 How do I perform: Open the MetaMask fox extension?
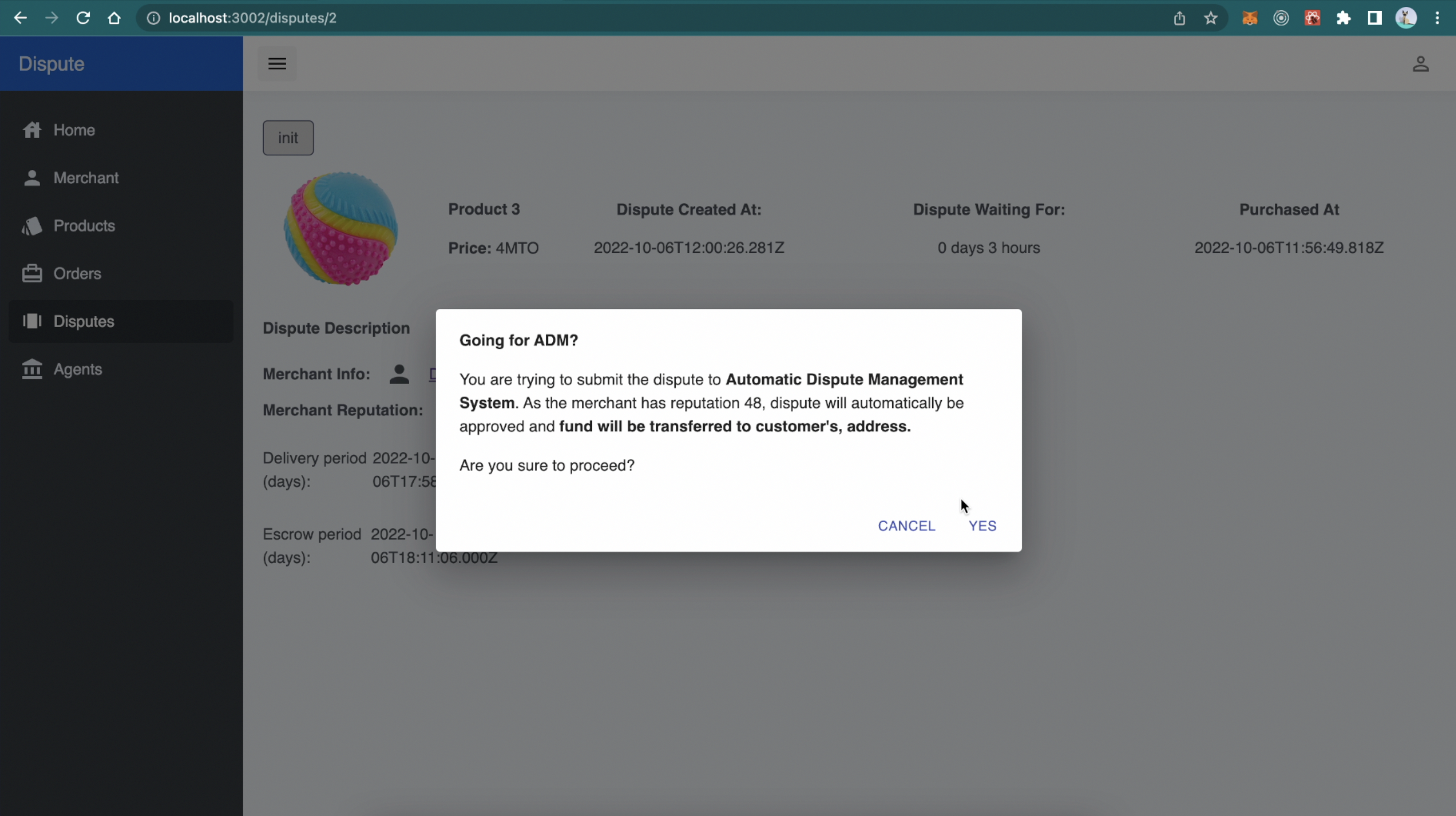pos(1249,18)
